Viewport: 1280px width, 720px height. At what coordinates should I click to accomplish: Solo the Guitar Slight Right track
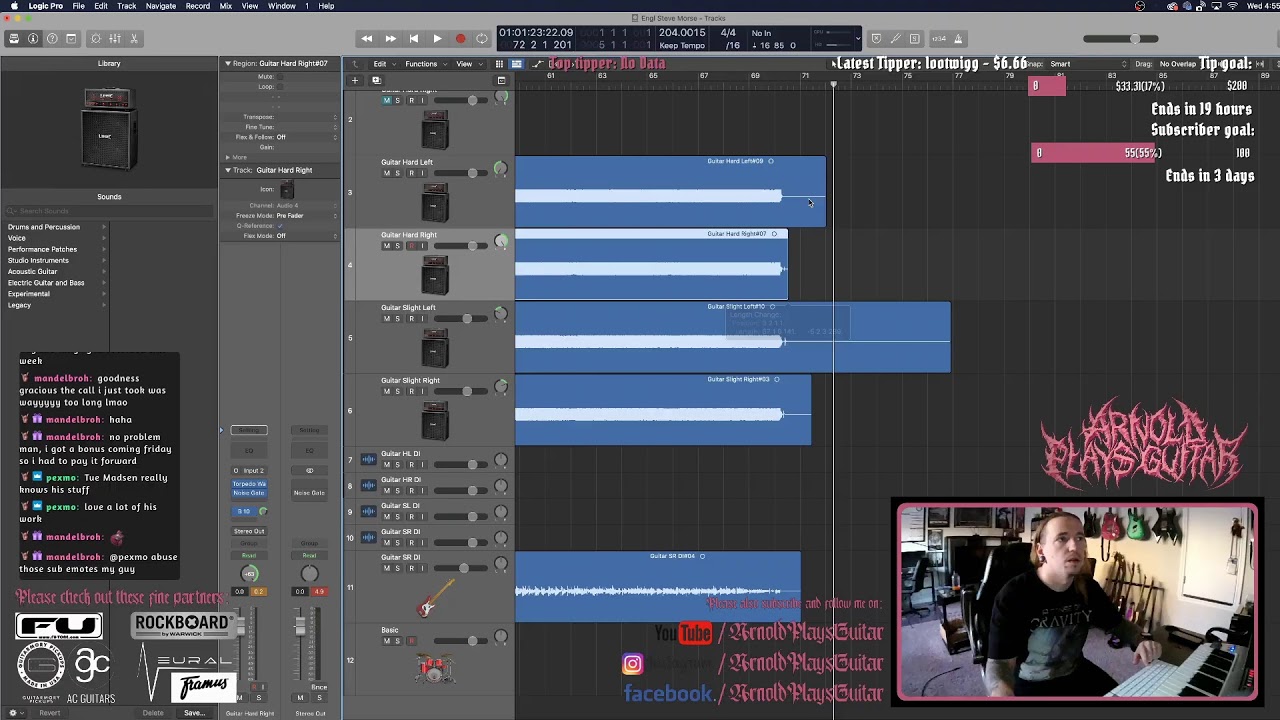tap(397, 392)
